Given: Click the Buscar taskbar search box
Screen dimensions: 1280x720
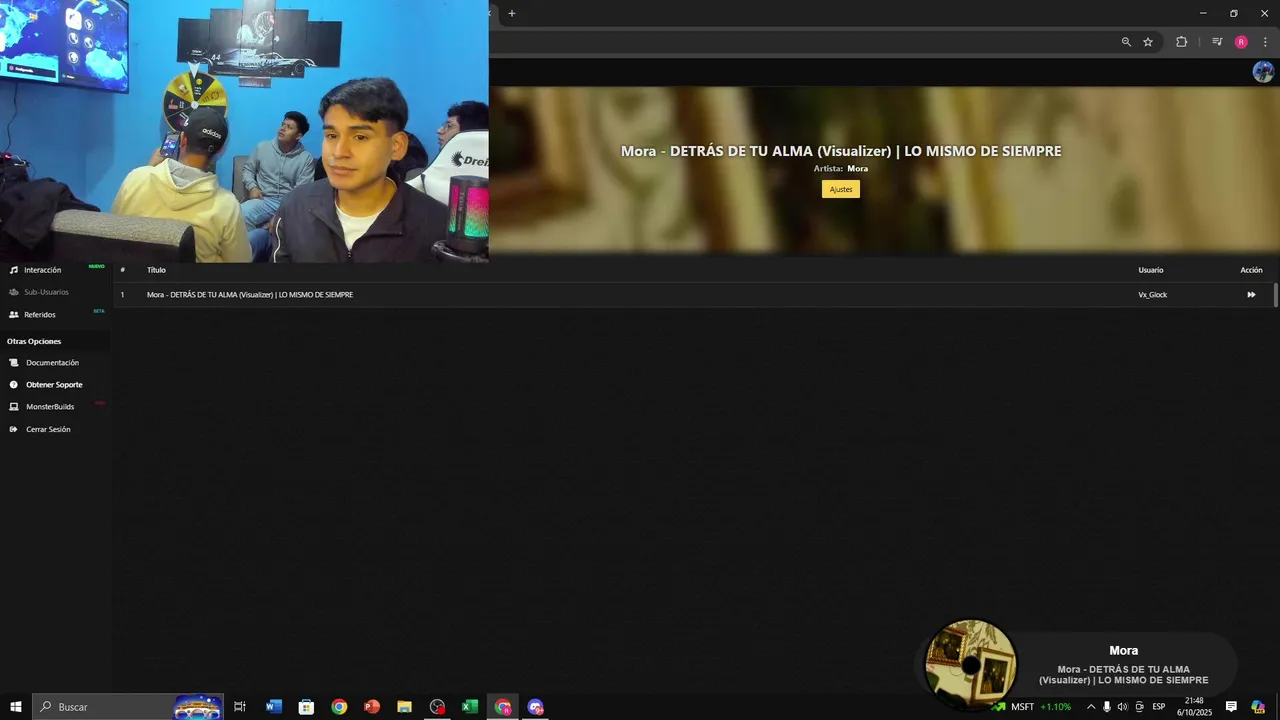Looking at the screenshot, I should click(128, 707).
